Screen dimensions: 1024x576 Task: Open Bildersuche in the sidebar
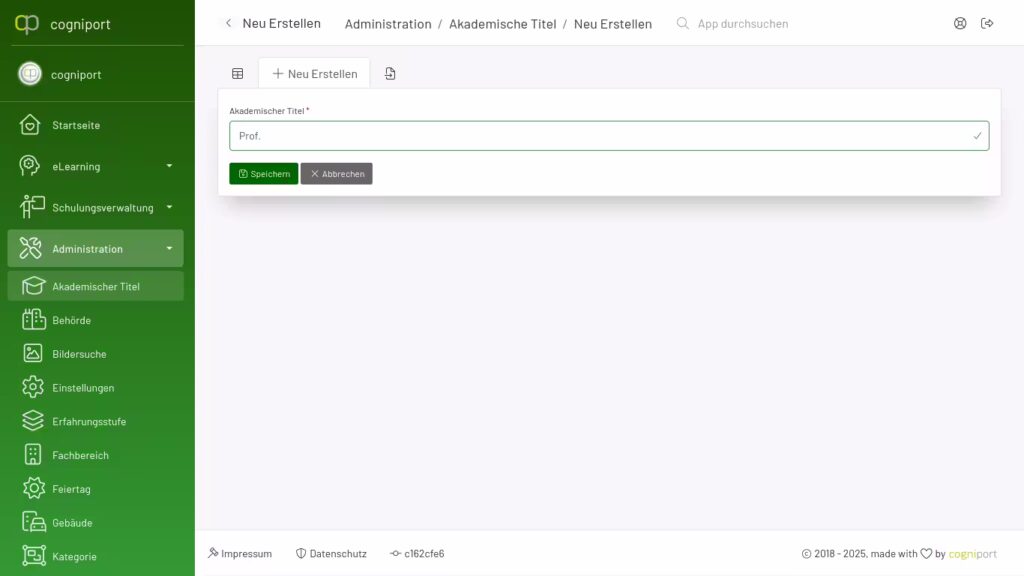(x=79, y=354)
